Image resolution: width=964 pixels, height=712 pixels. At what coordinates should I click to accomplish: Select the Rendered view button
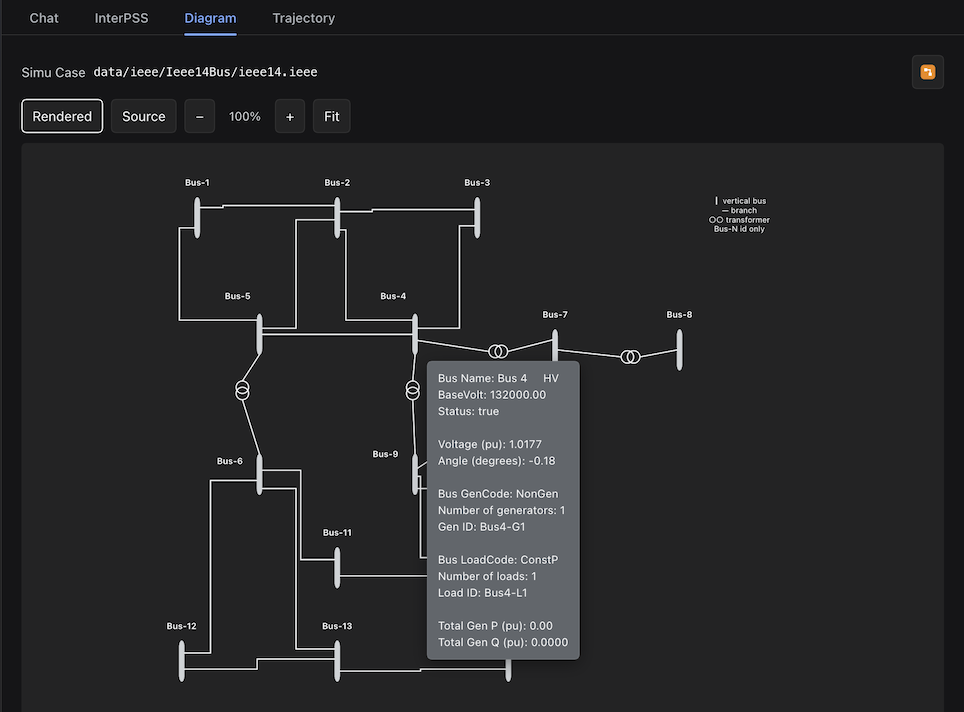tap(62, 116)
